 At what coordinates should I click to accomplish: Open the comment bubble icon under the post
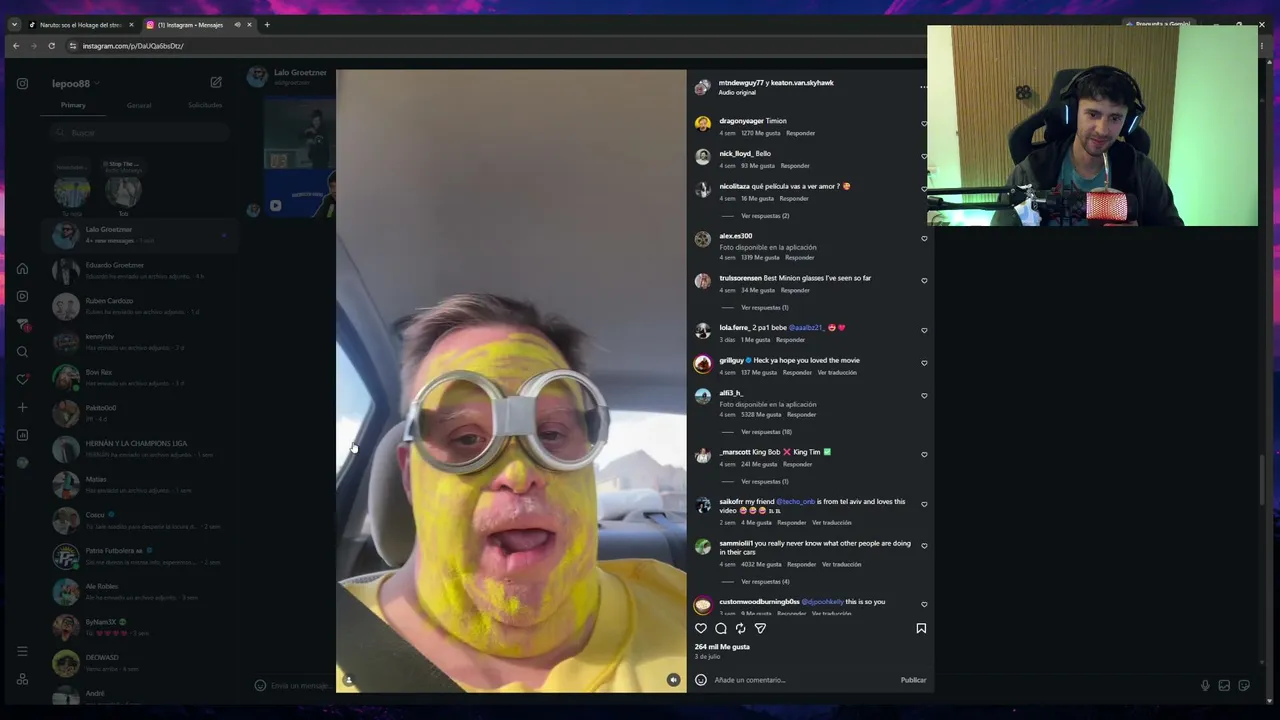(721, 628)
